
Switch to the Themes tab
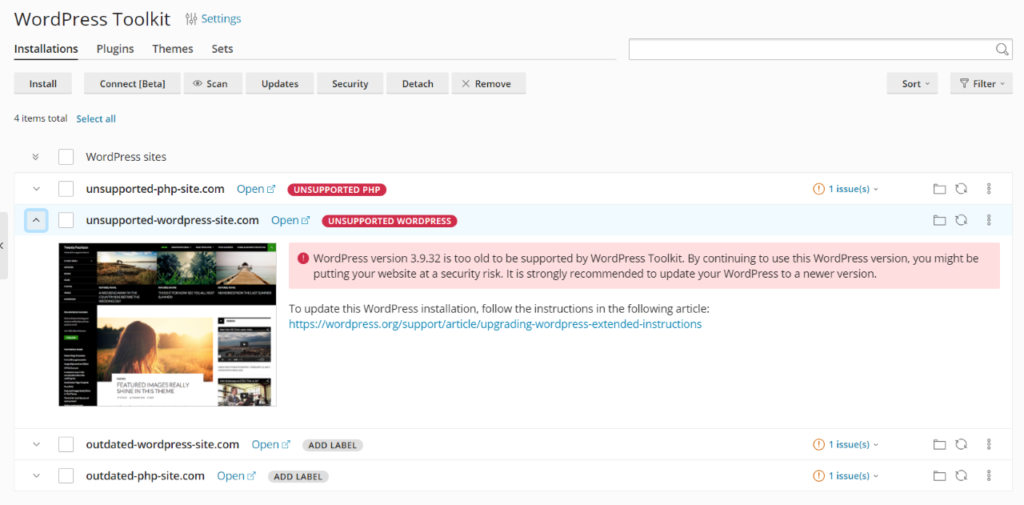click(172, 49)
